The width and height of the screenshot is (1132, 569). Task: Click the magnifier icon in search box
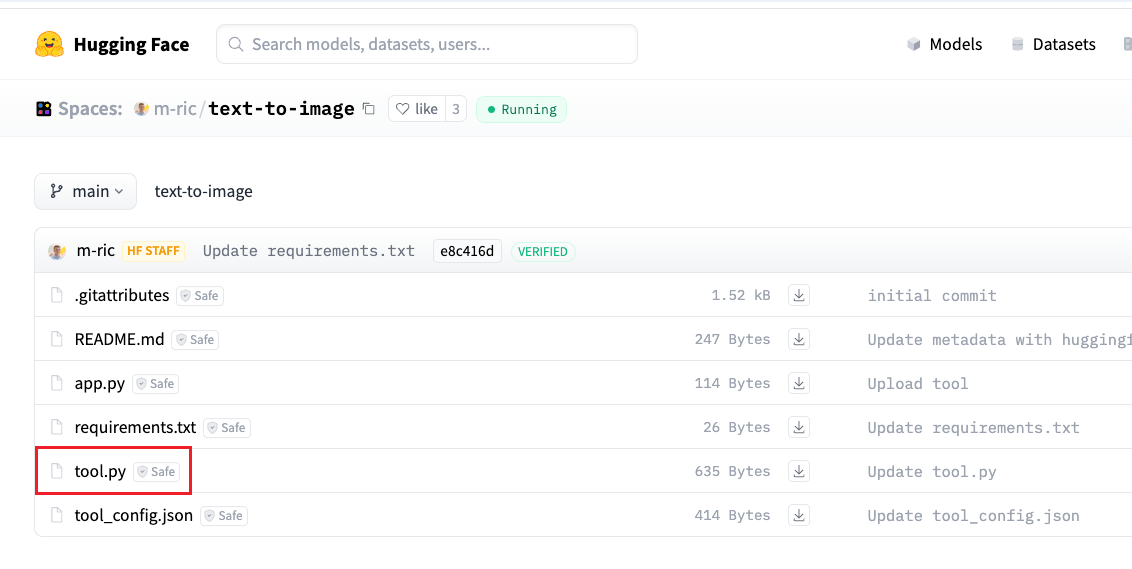coord(235,44)
